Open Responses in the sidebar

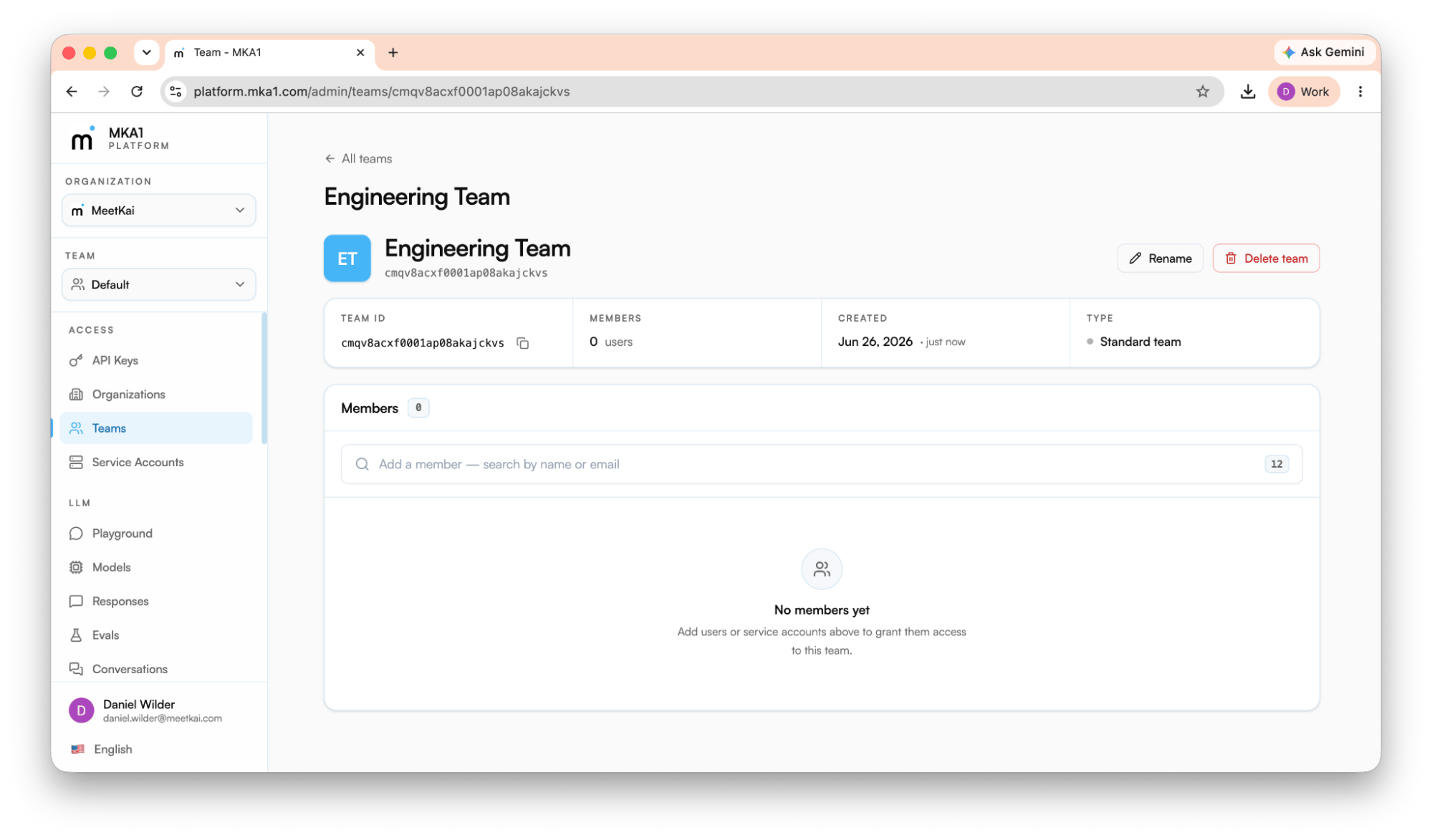pyautogui.click(x=156, y=602)
